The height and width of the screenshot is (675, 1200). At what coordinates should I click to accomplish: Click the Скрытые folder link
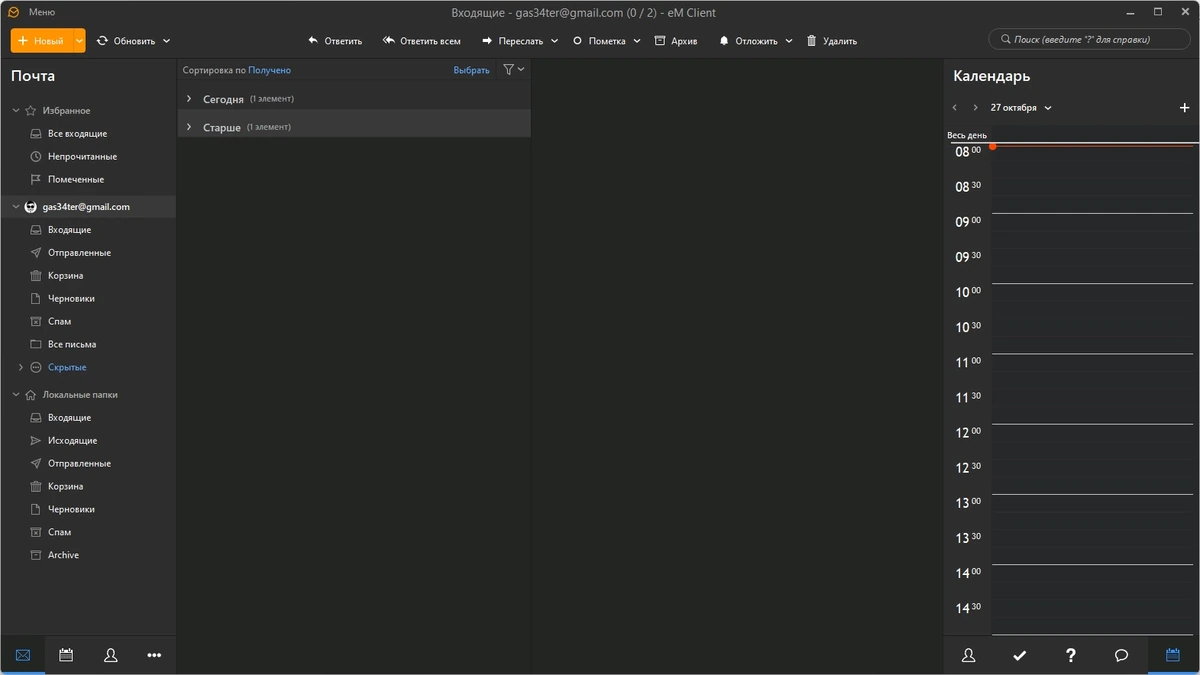[x=67, y=368]
